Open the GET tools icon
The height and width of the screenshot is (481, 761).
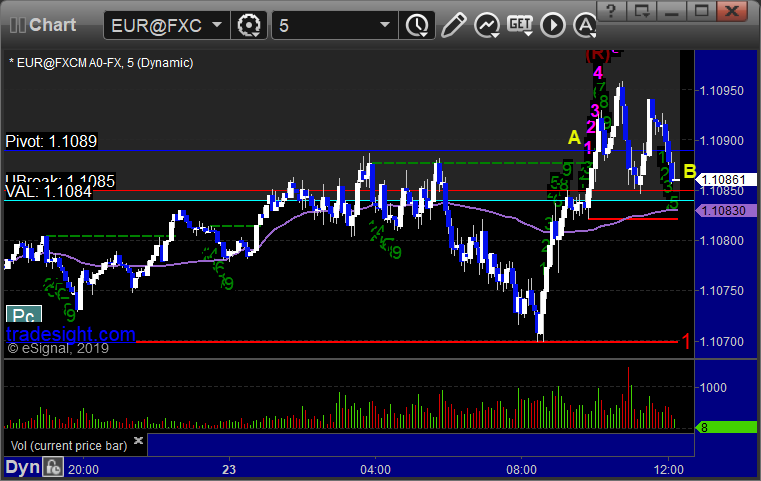tap(520, 25)
